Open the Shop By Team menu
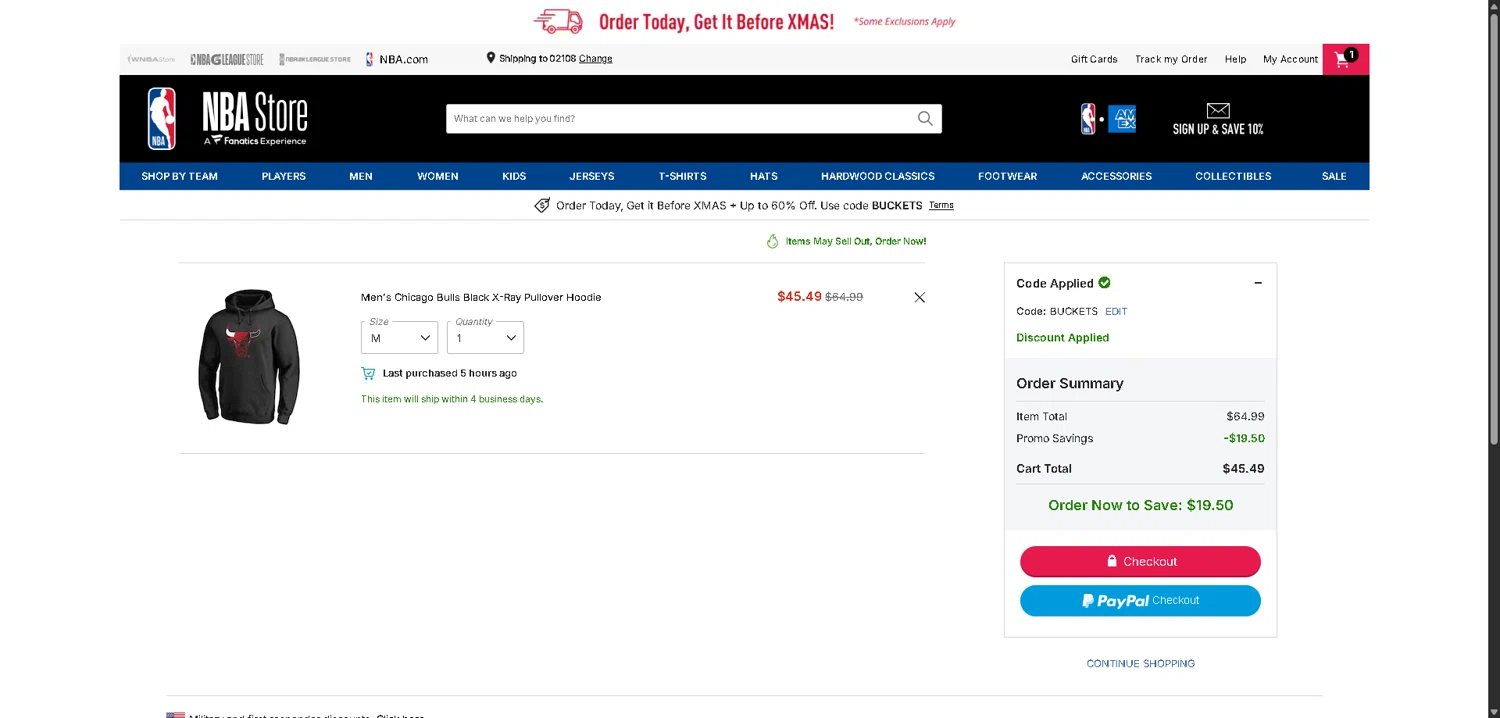The width and height of the screenshot is (1500, 718). pyautogui.click(x=180, y=176)
